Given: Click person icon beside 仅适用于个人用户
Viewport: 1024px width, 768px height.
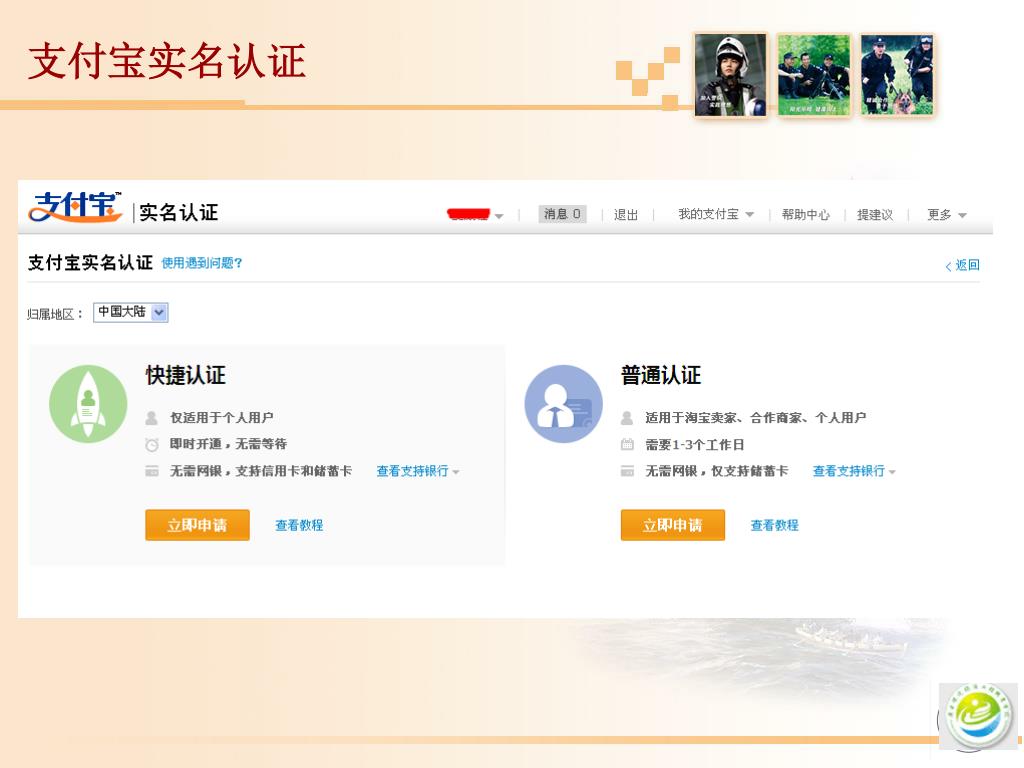Looking at the screenshot, I should pyautogui.click(x=152, y=417).
